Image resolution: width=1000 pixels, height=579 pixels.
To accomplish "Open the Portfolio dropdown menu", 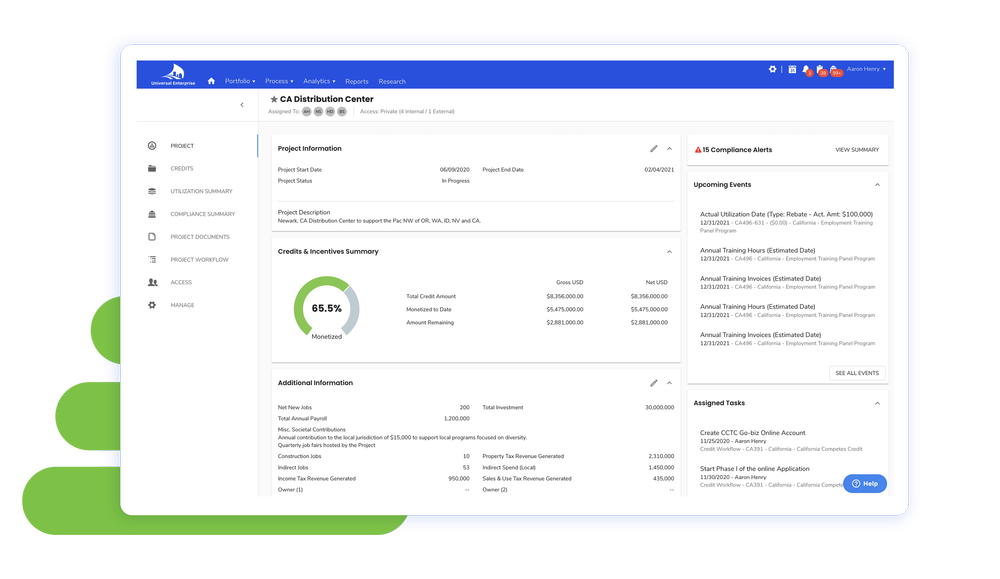I will point(240,81).
